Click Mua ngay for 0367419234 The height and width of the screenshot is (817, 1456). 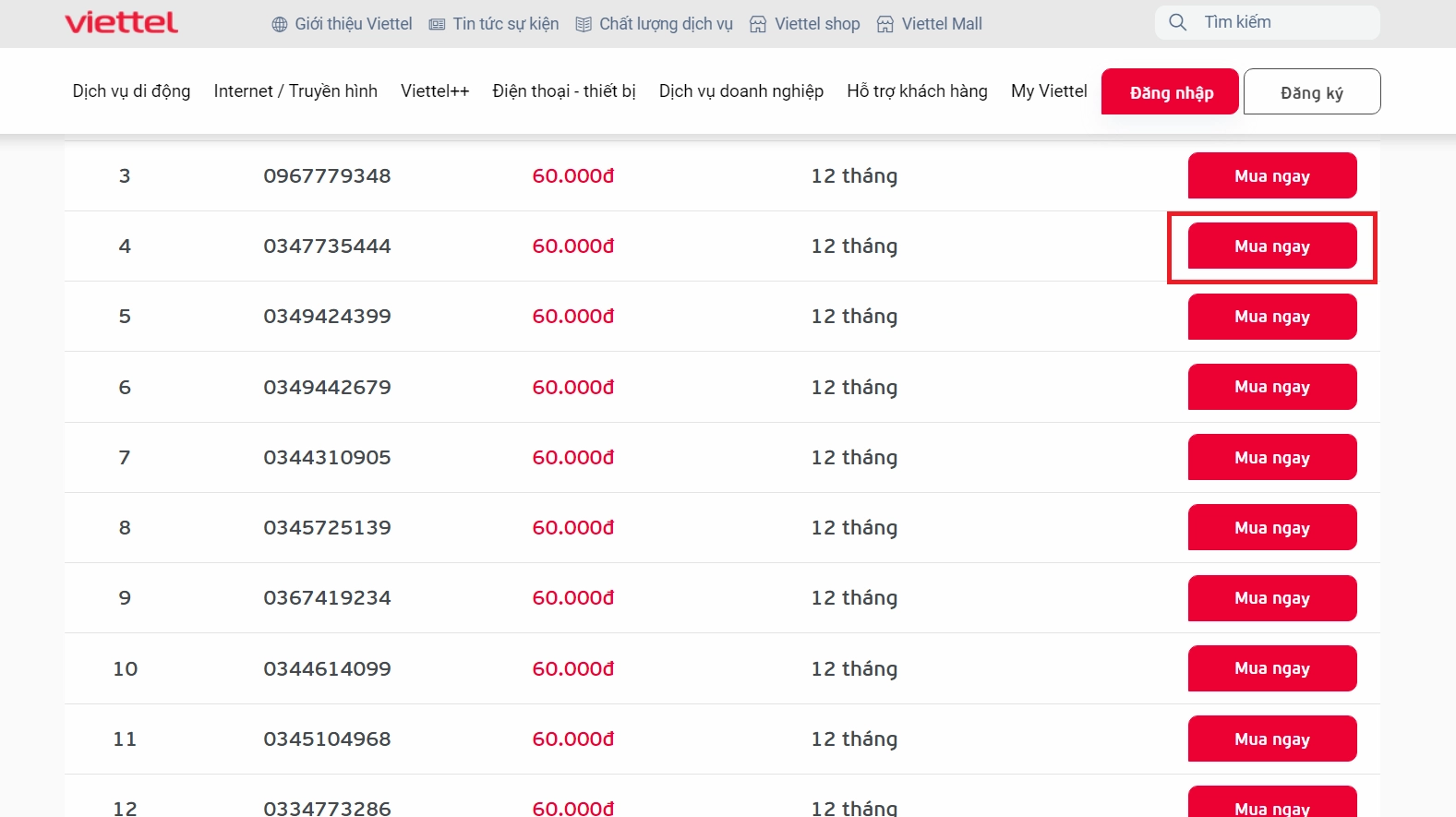click(x=1272, y=598)
